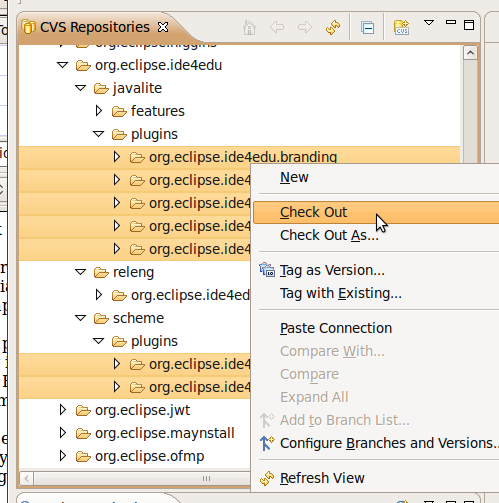Viewport: 499px width, 503px height.
Task: Click the Add CVS Repository toolbar icon
Action: pyautogui.click(x=401, y=27)
